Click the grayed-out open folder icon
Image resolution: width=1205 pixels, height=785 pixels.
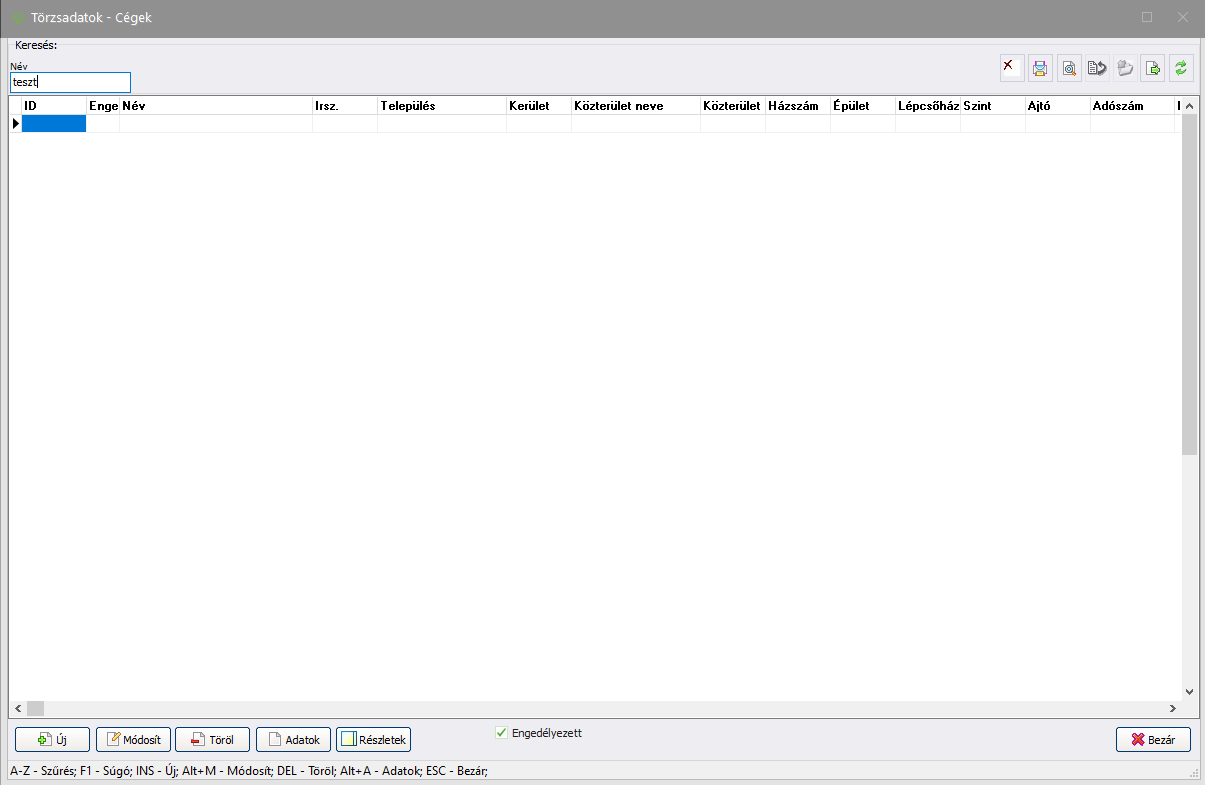tap(1125, 68)
